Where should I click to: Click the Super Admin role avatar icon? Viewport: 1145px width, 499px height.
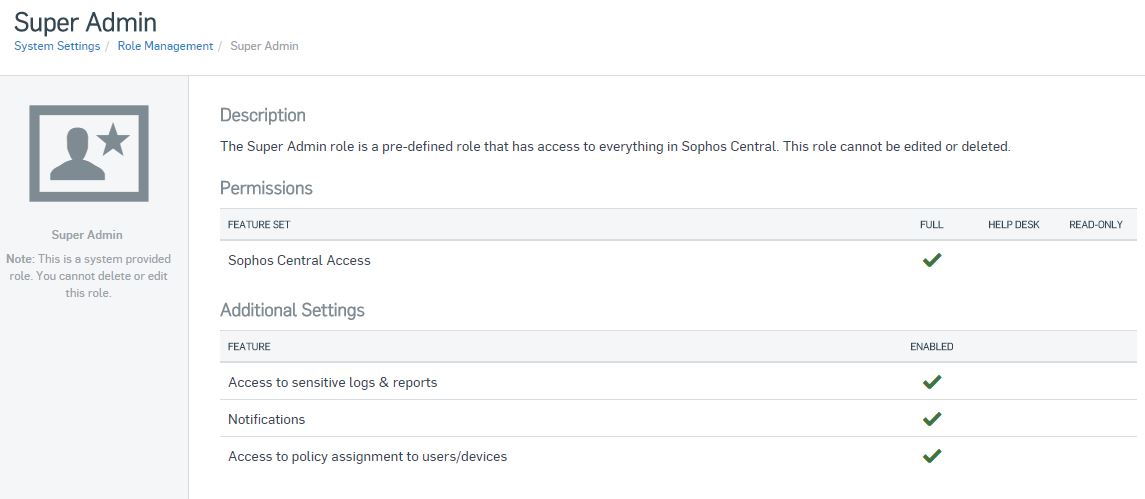coord(89,153)
